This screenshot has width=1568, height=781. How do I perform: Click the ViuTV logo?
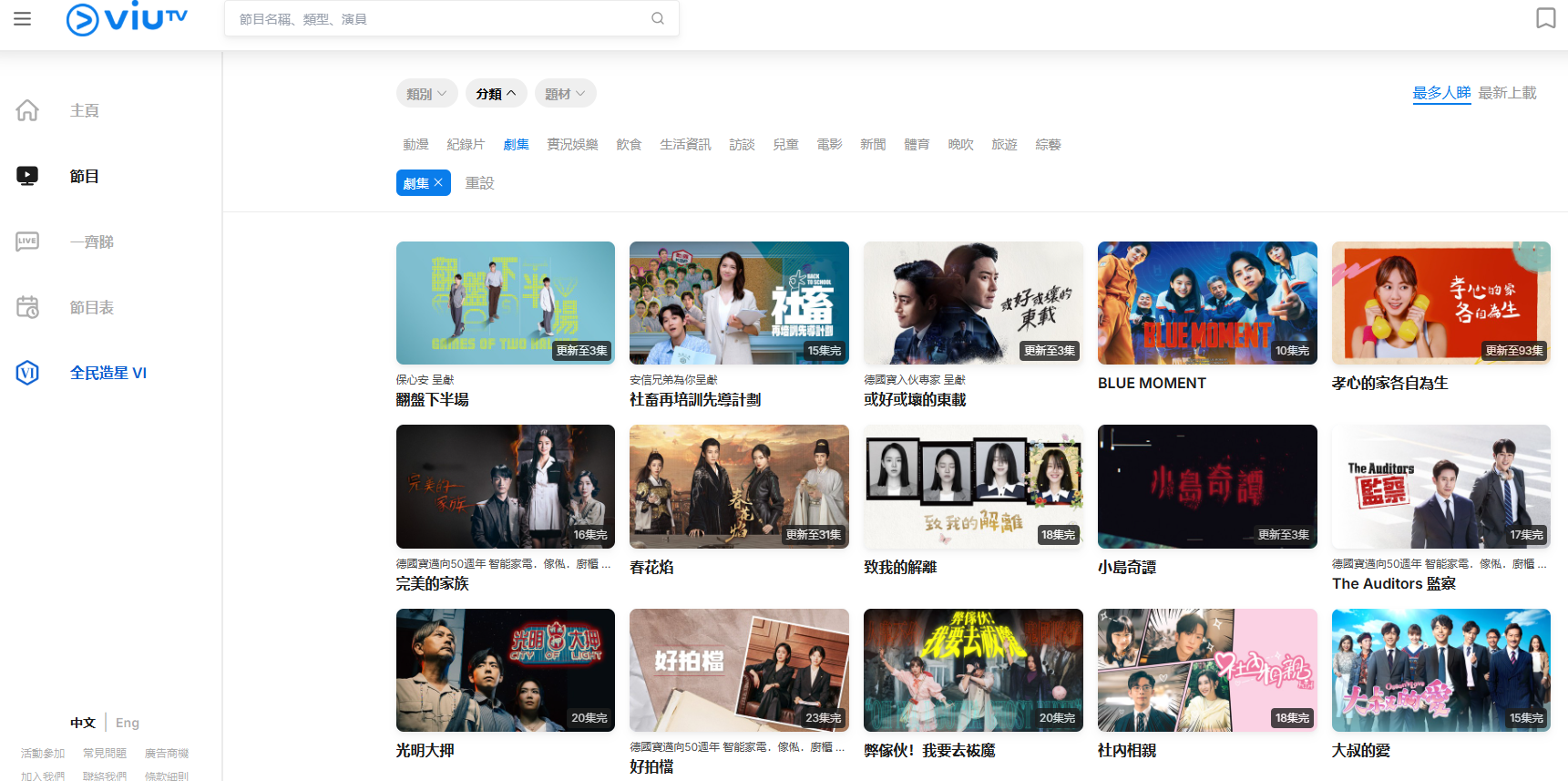pos(127,19)
